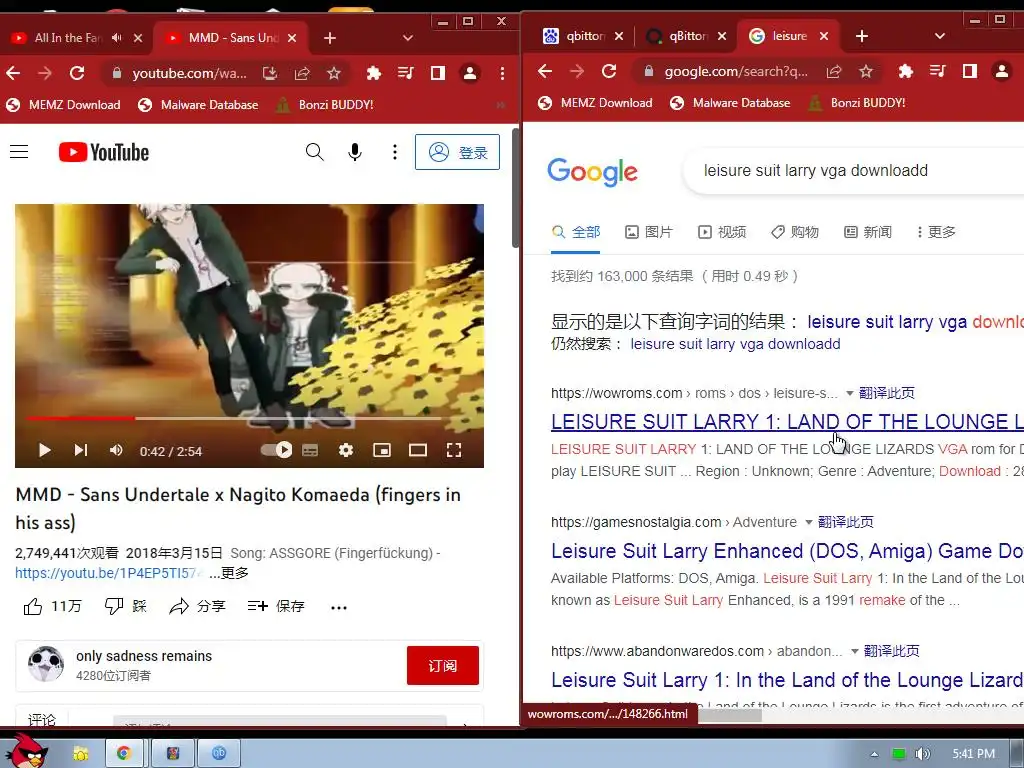Viewport: 1024px width, 768px height.
Task: Open Chrome from the taskbar
Action: 123,754
